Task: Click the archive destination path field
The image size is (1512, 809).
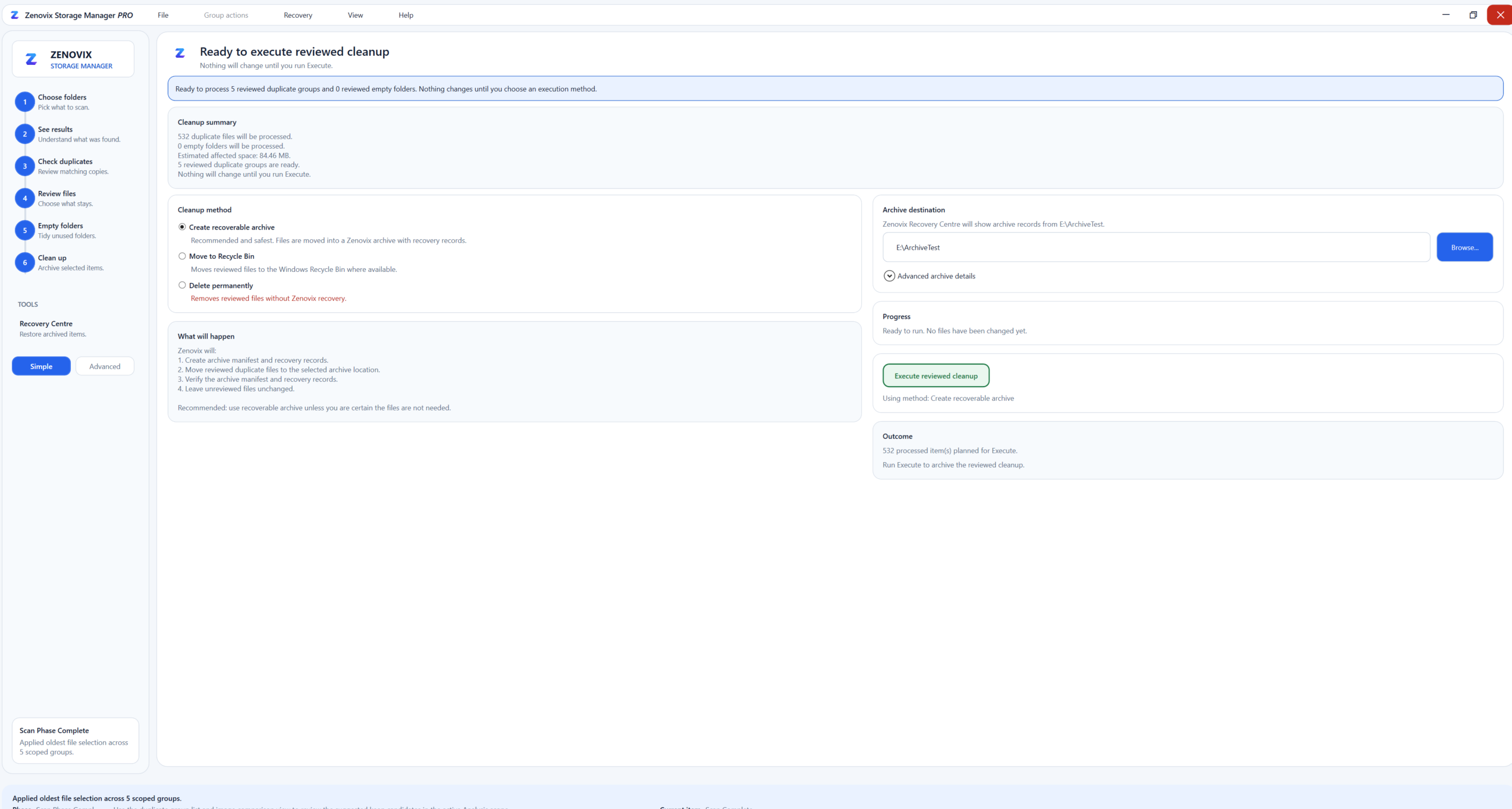Action: click(x=1156, y=247)
